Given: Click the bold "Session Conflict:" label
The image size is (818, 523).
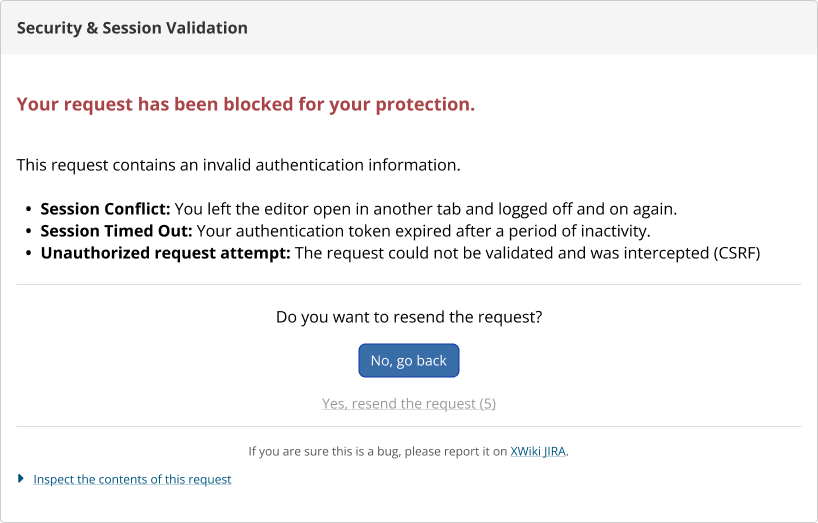Looking at the screenshot, I should click(x=105, y=209).
